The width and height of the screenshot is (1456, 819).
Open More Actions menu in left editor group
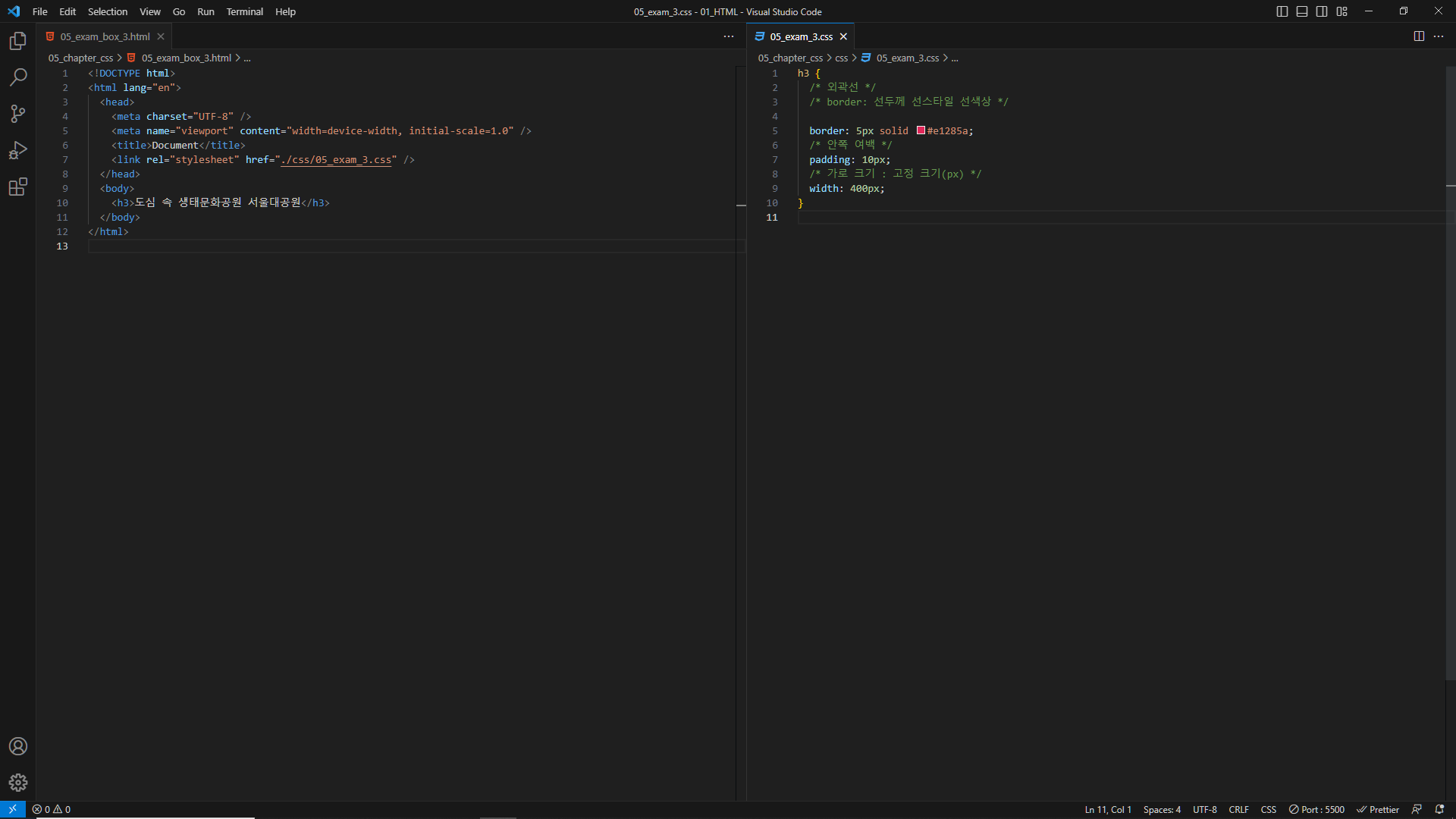(x=729, y=36)
